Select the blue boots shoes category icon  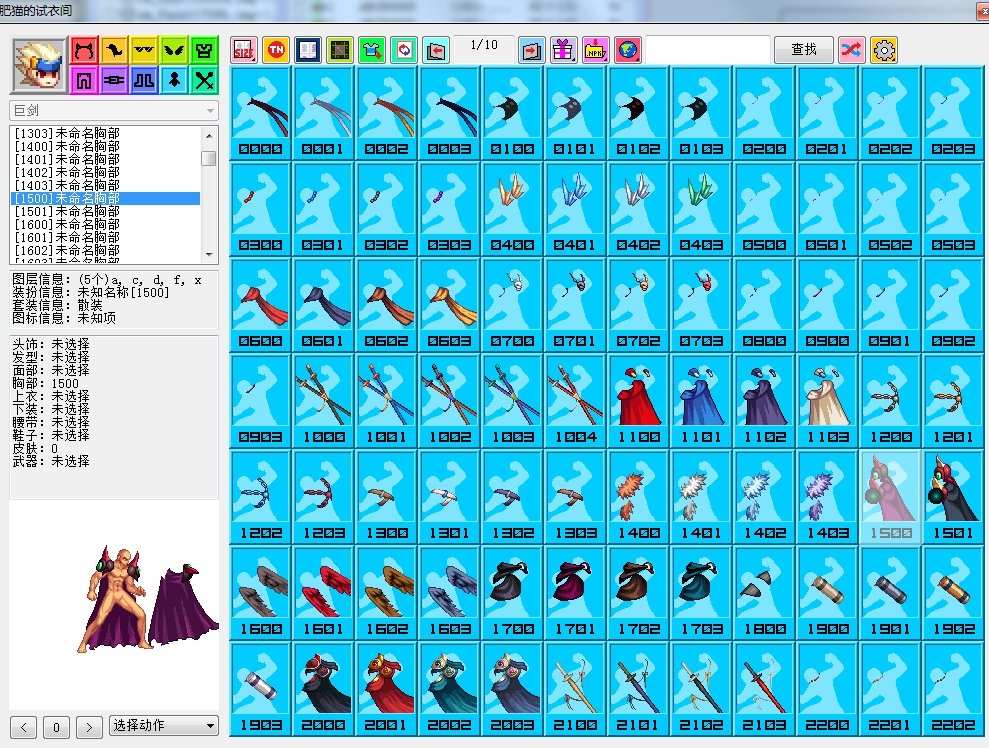[x=144, y=80]
